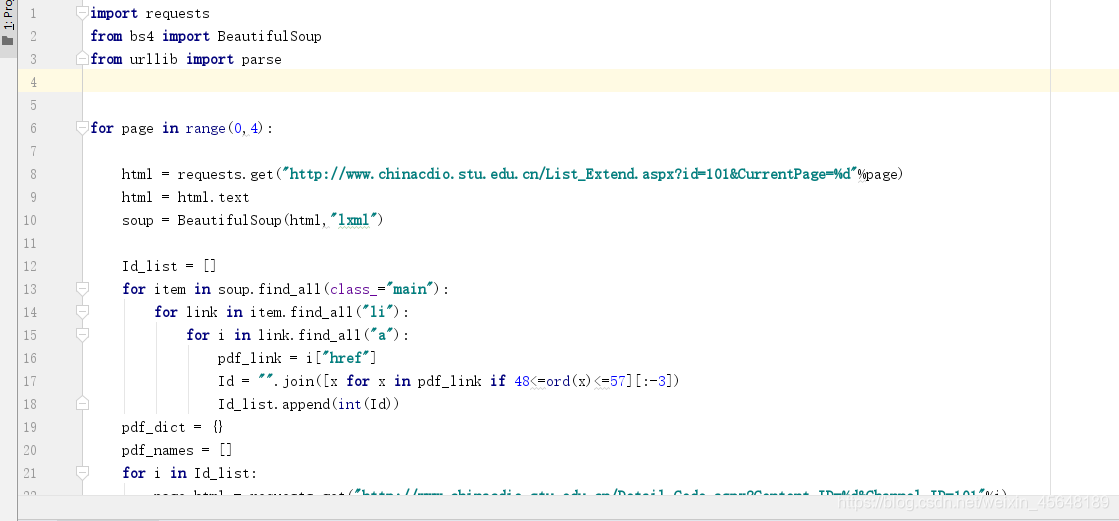The image size is (1119, 521).
Task: Click line number 8 in the gutter
Action: click(34, 174)
